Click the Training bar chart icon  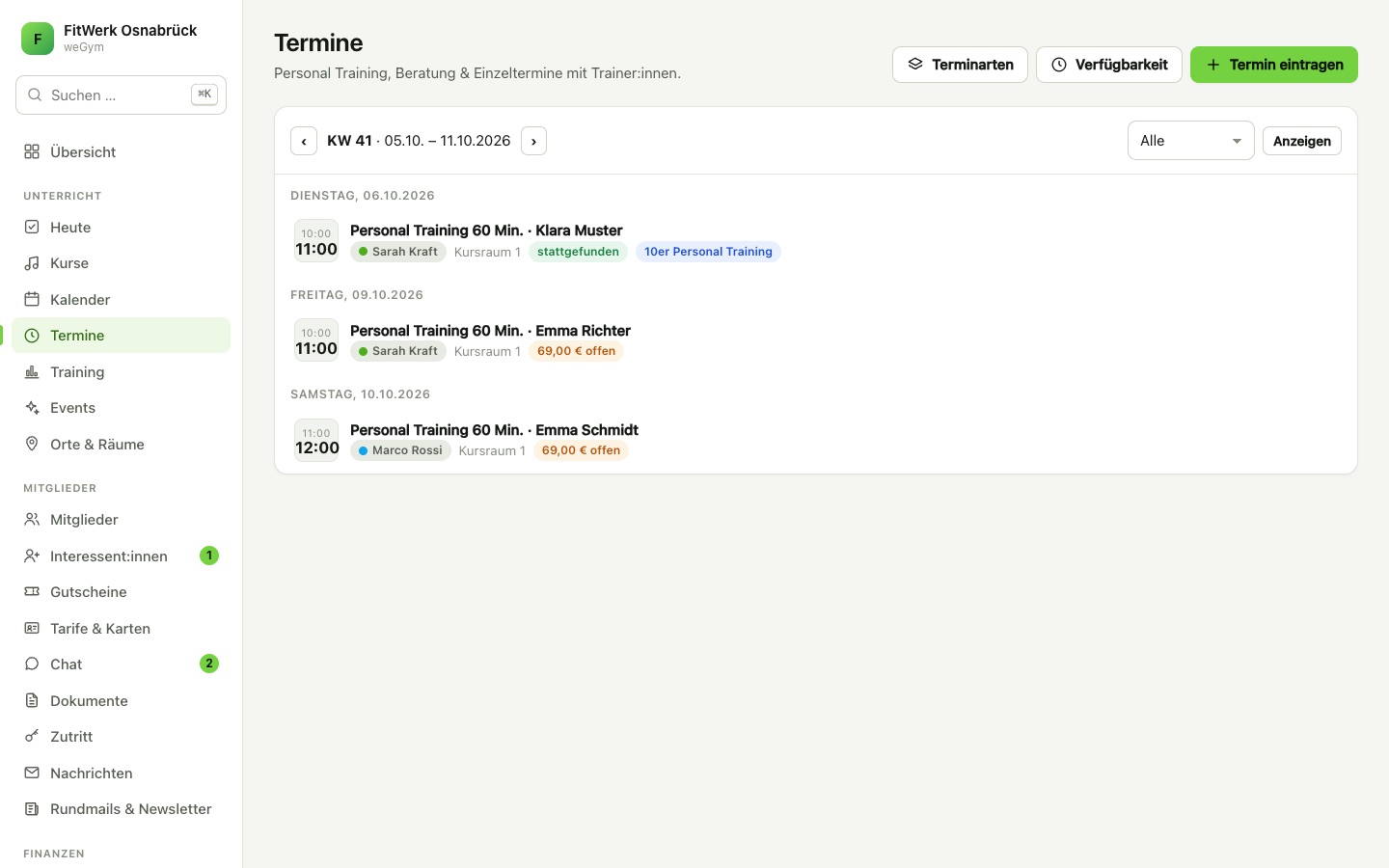(32, 371)
